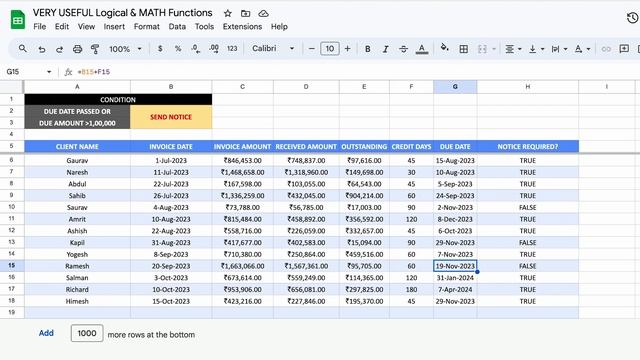Format as currency with dollar icon

(x=160, y=49)
